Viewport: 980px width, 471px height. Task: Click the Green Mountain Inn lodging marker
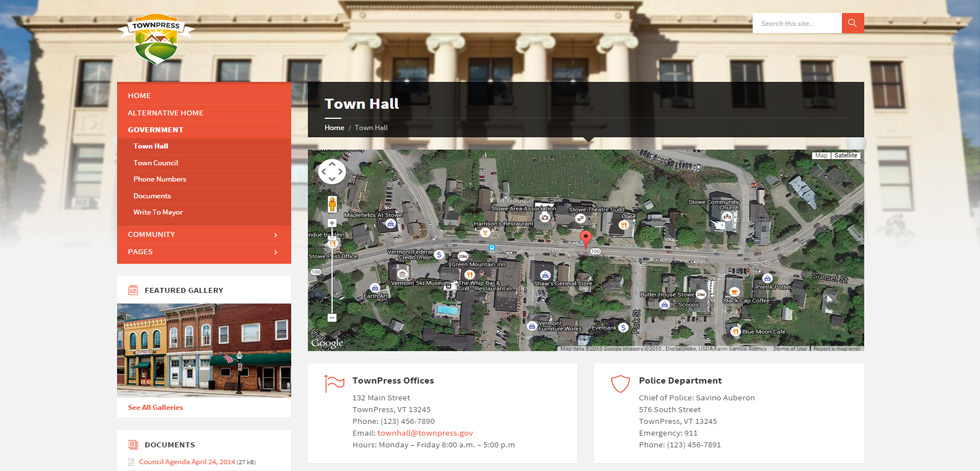point(463,256)
